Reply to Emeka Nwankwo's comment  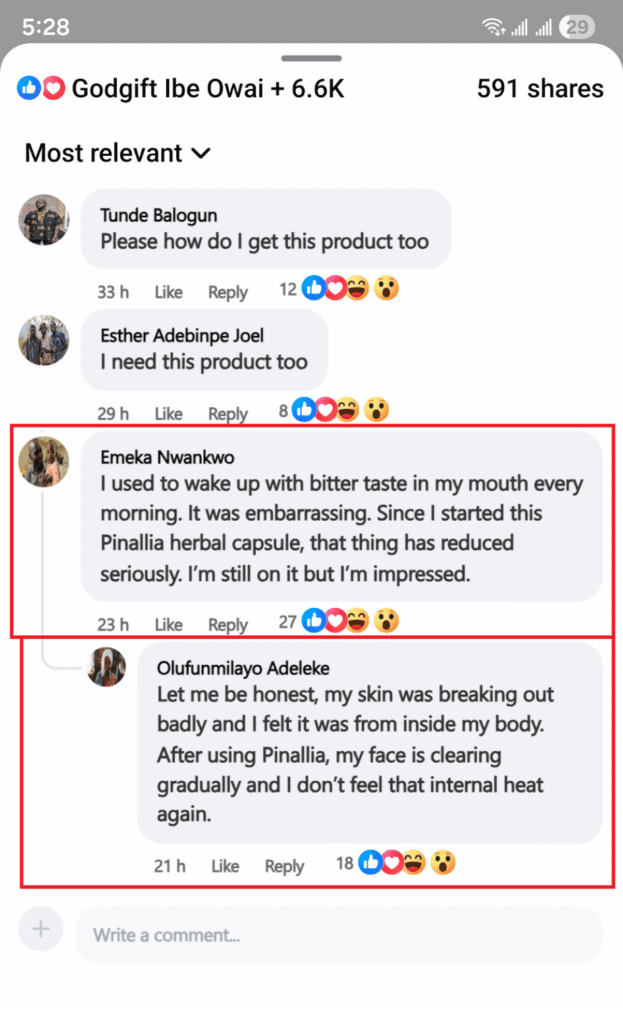228,624
